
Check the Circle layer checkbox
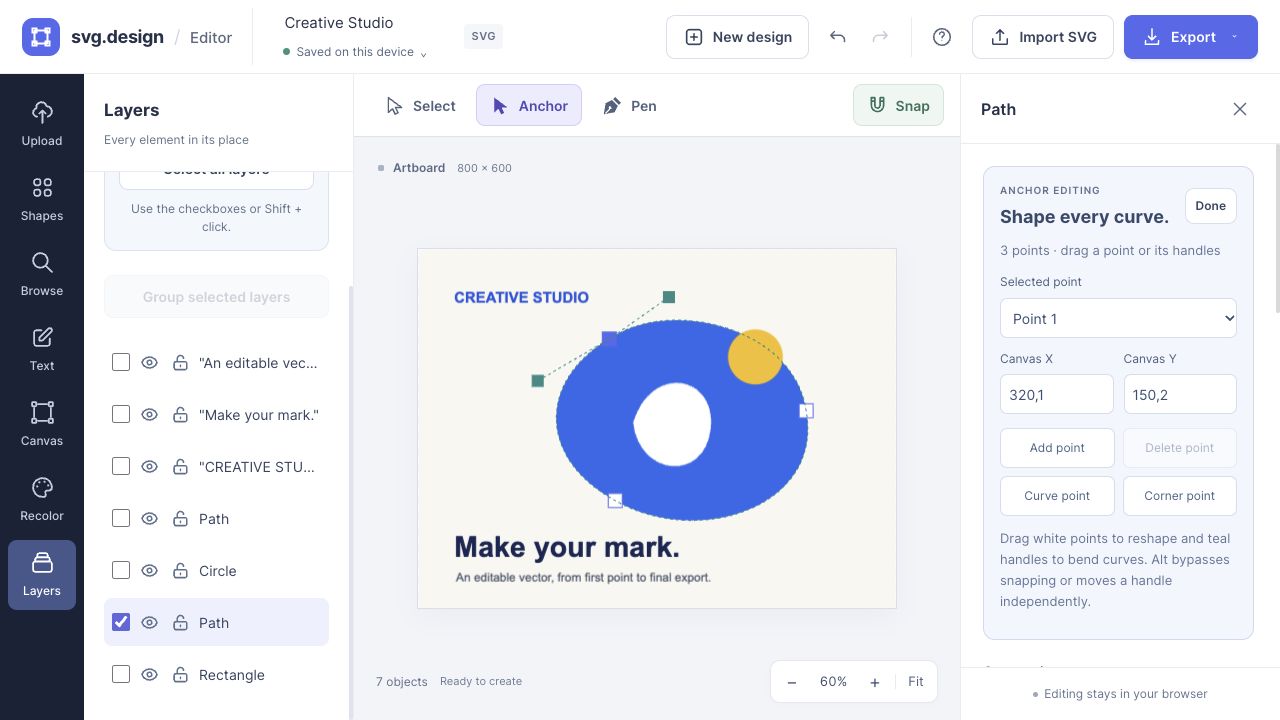[x=121, y=570]
